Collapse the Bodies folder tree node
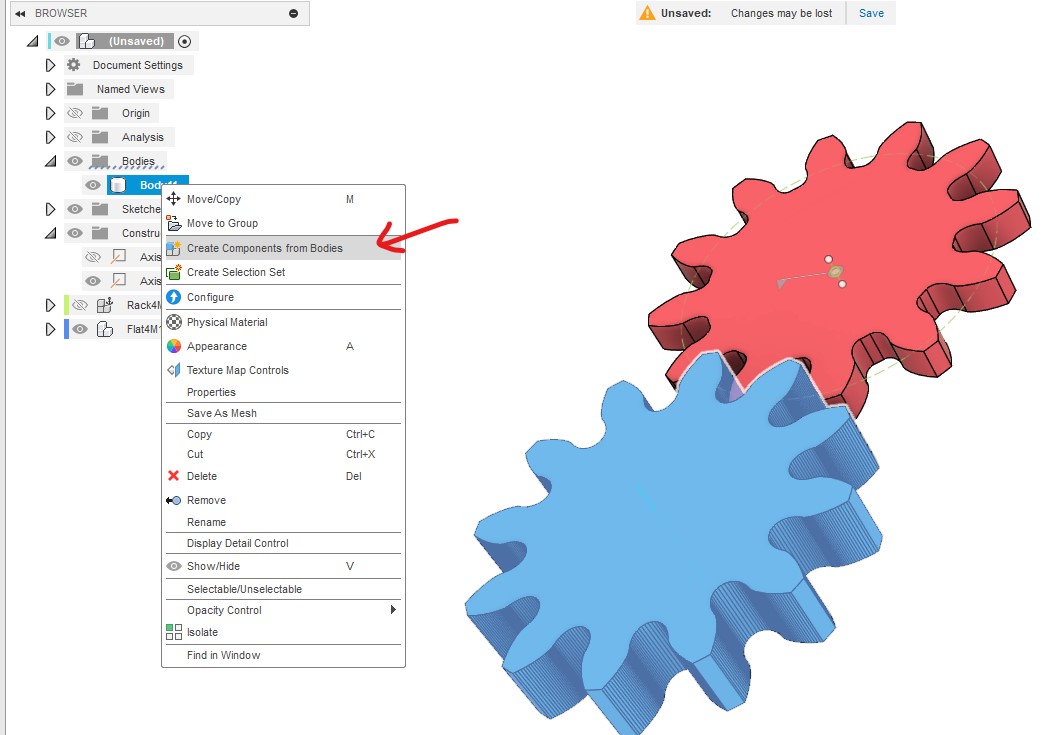Image resolution: width=1042 pixels, height=735 pixels. pyautogui.click(x=51, y=161)
